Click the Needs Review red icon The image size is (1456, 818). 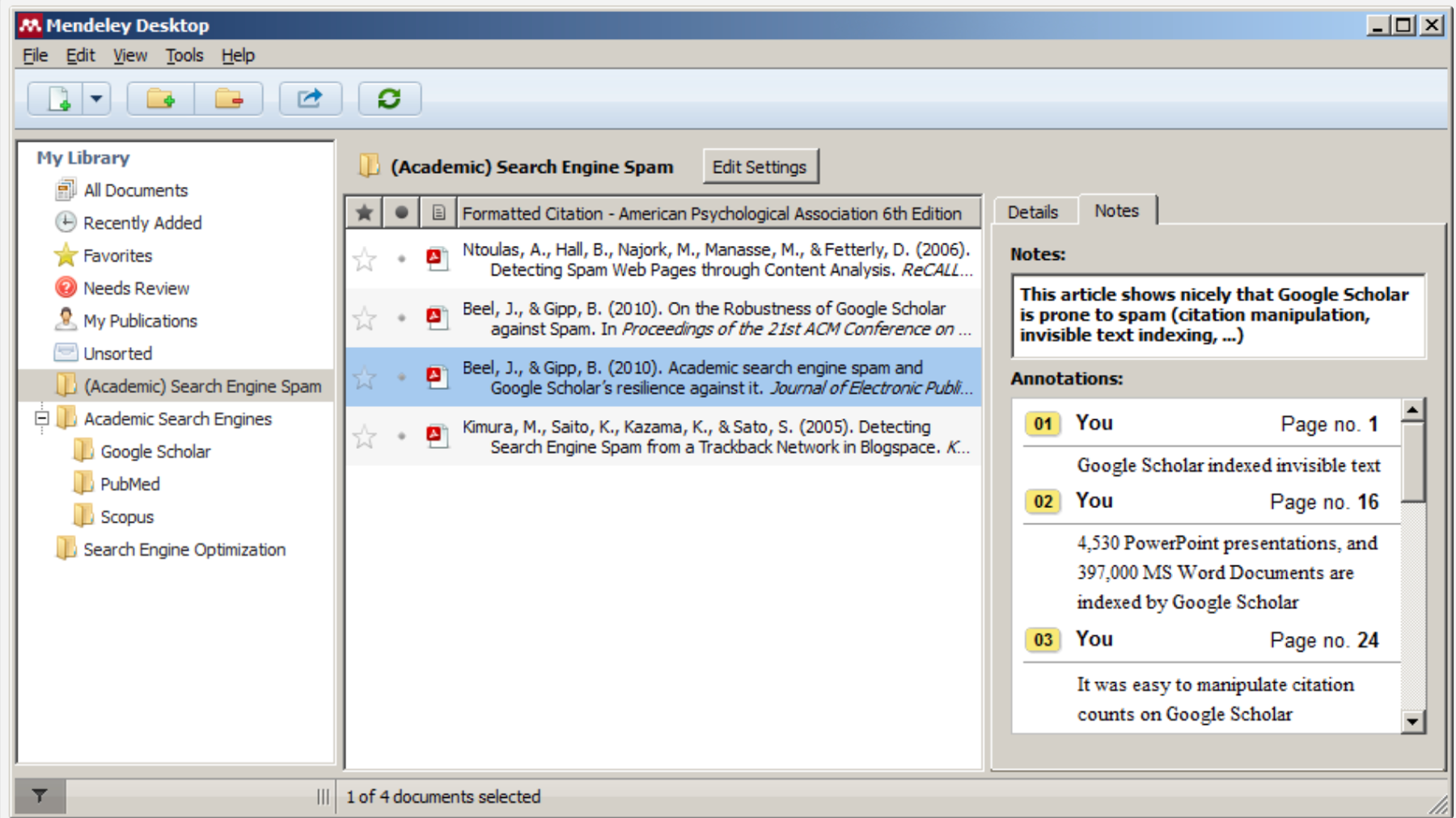pos(66,287)
